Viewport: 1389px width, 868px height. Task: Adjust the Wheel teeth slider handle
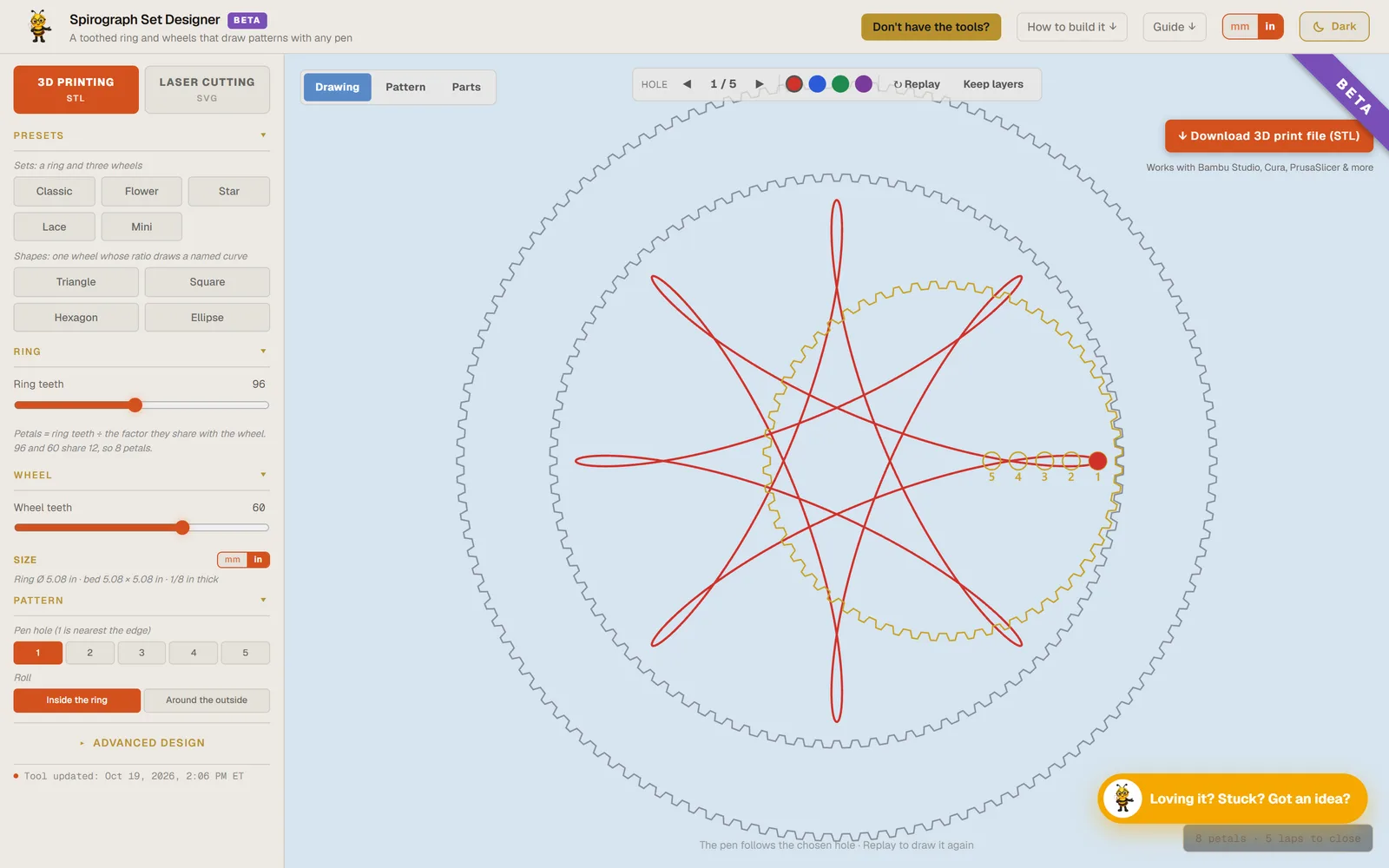(x=182, y=528)
